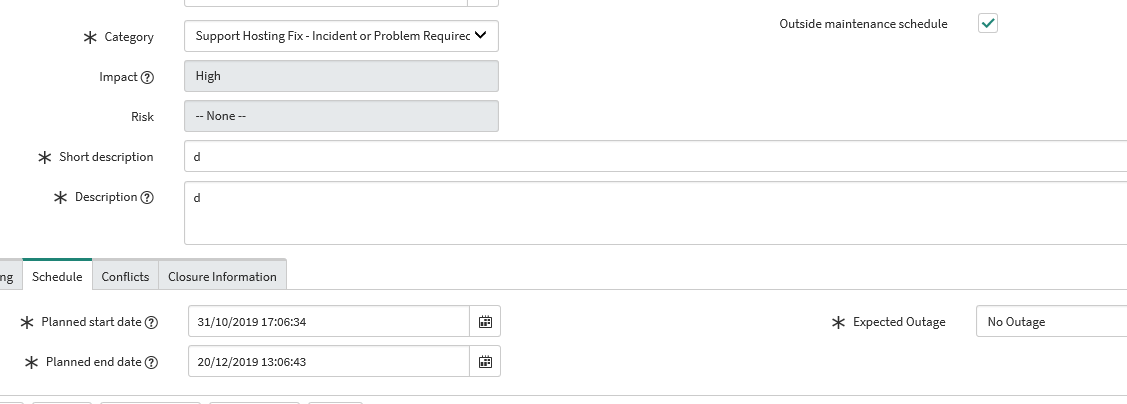Image resolution: width=1127 pixels, height=404 pixels.
Task: Uncheck the Outside maintenance schedule checkbox
Action: click(x=988, y=23)
